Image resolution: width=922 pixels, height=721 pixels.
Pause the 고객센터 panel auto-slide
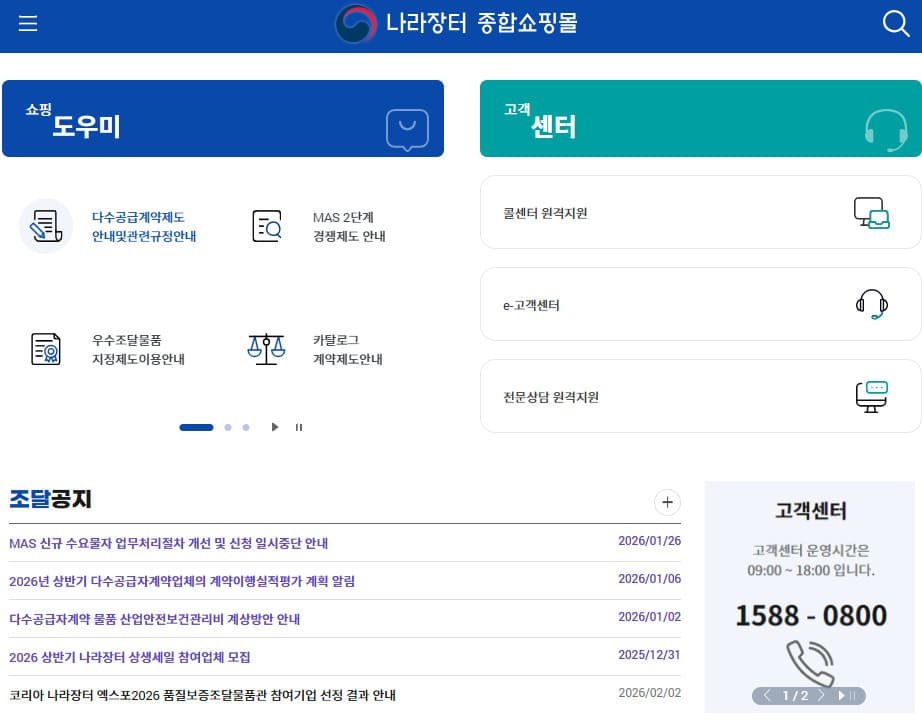coord(854,696)
